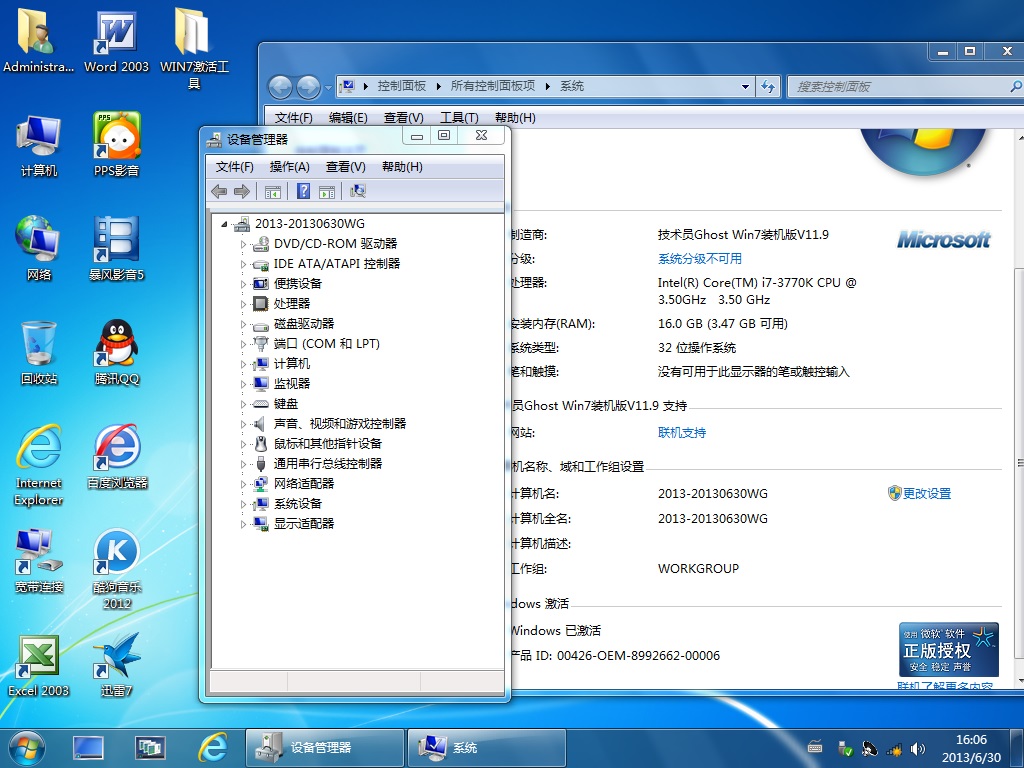This screenshot has height=768, width=1024.
Task: Click the refresh button in System window address bar
Action: [768, 86]
